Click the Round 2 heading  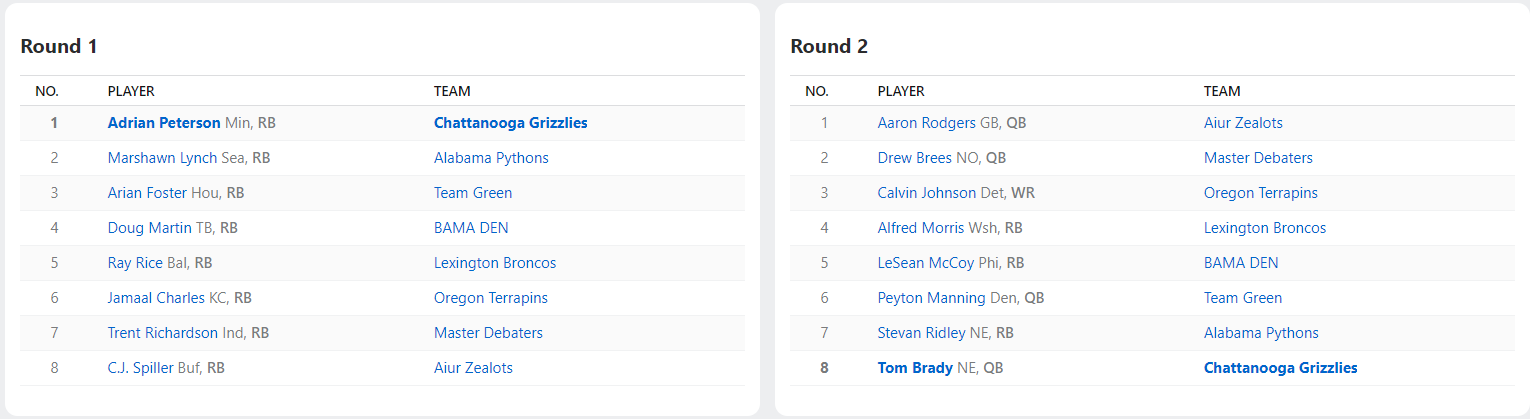tap(829, 46)
